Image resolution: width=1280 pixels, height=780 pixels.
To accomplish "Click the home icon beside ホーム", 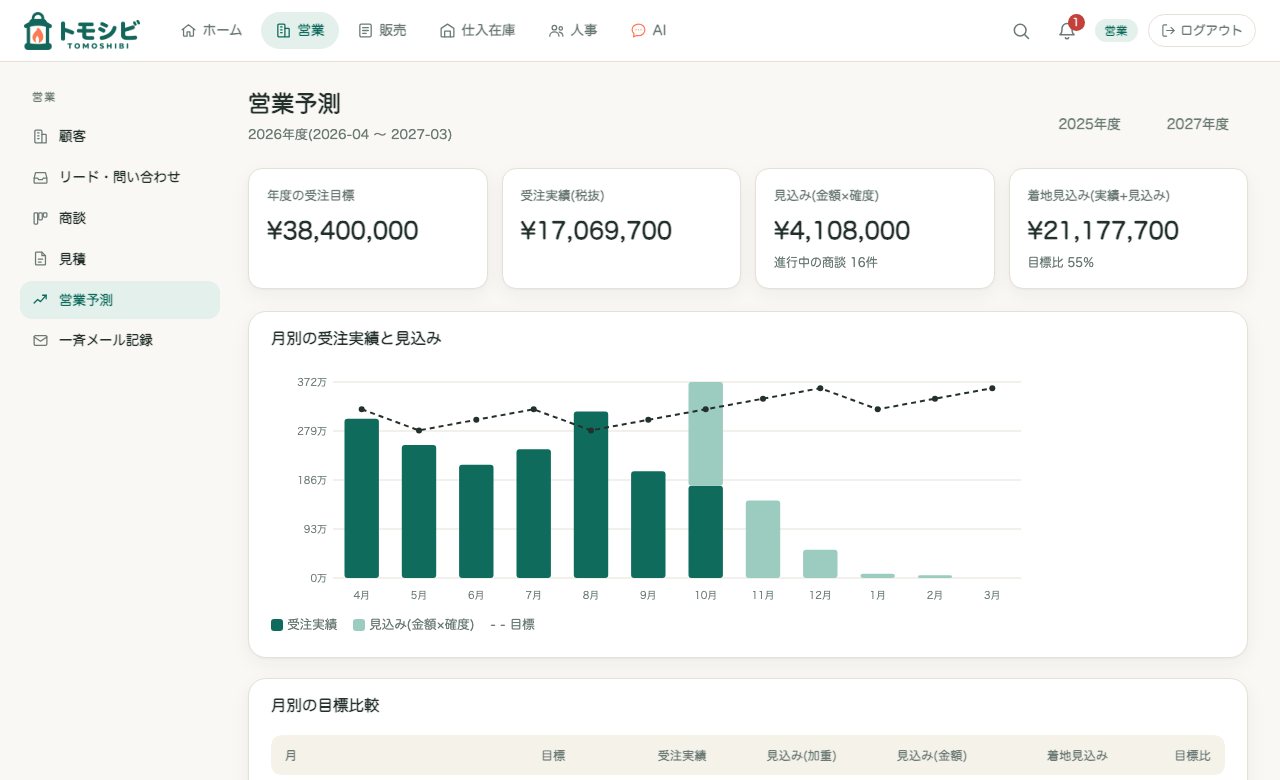I will [188, 31].
